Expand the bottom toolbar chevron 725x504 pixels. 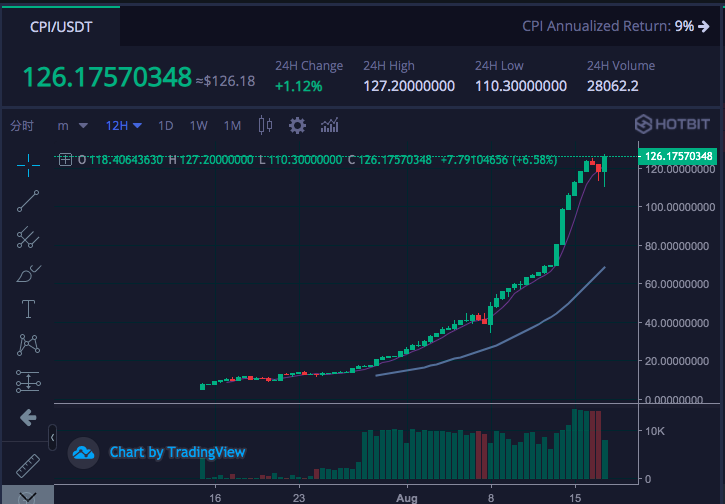pos(28,496)
